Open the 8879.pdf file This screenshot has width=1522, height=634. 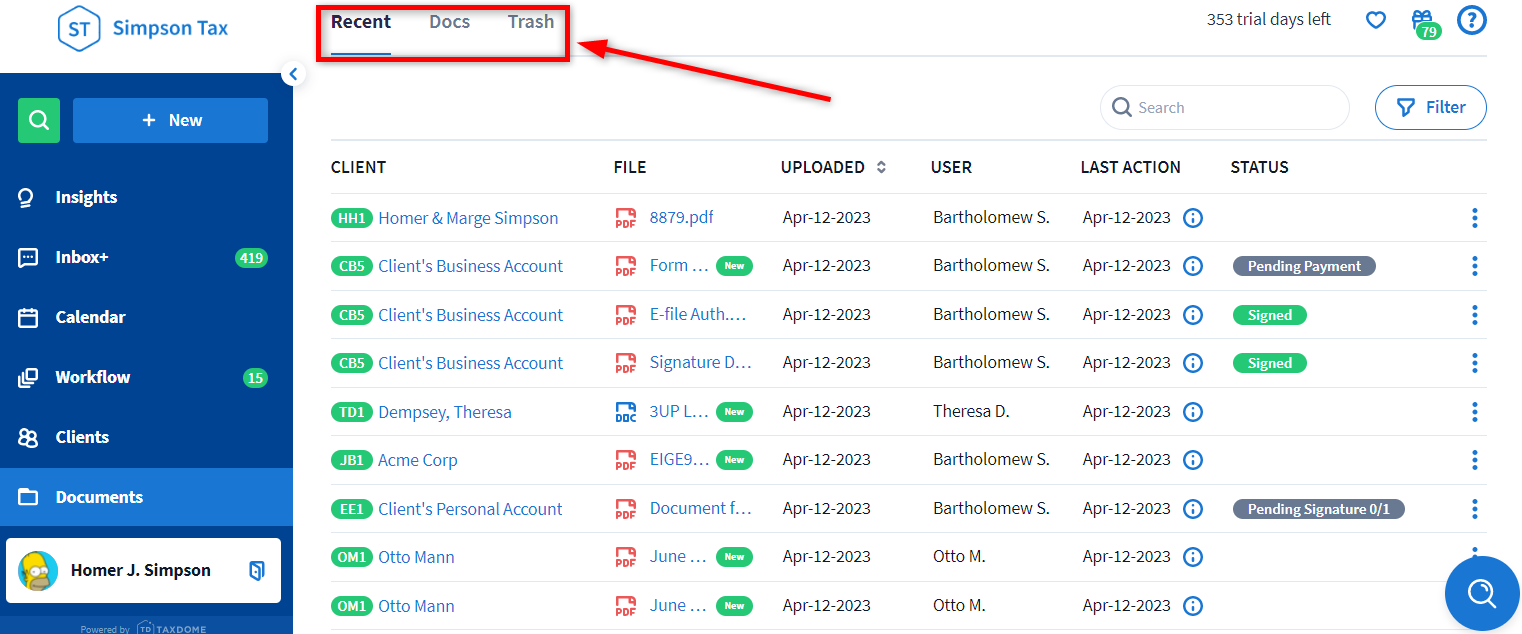coord(681,217)
